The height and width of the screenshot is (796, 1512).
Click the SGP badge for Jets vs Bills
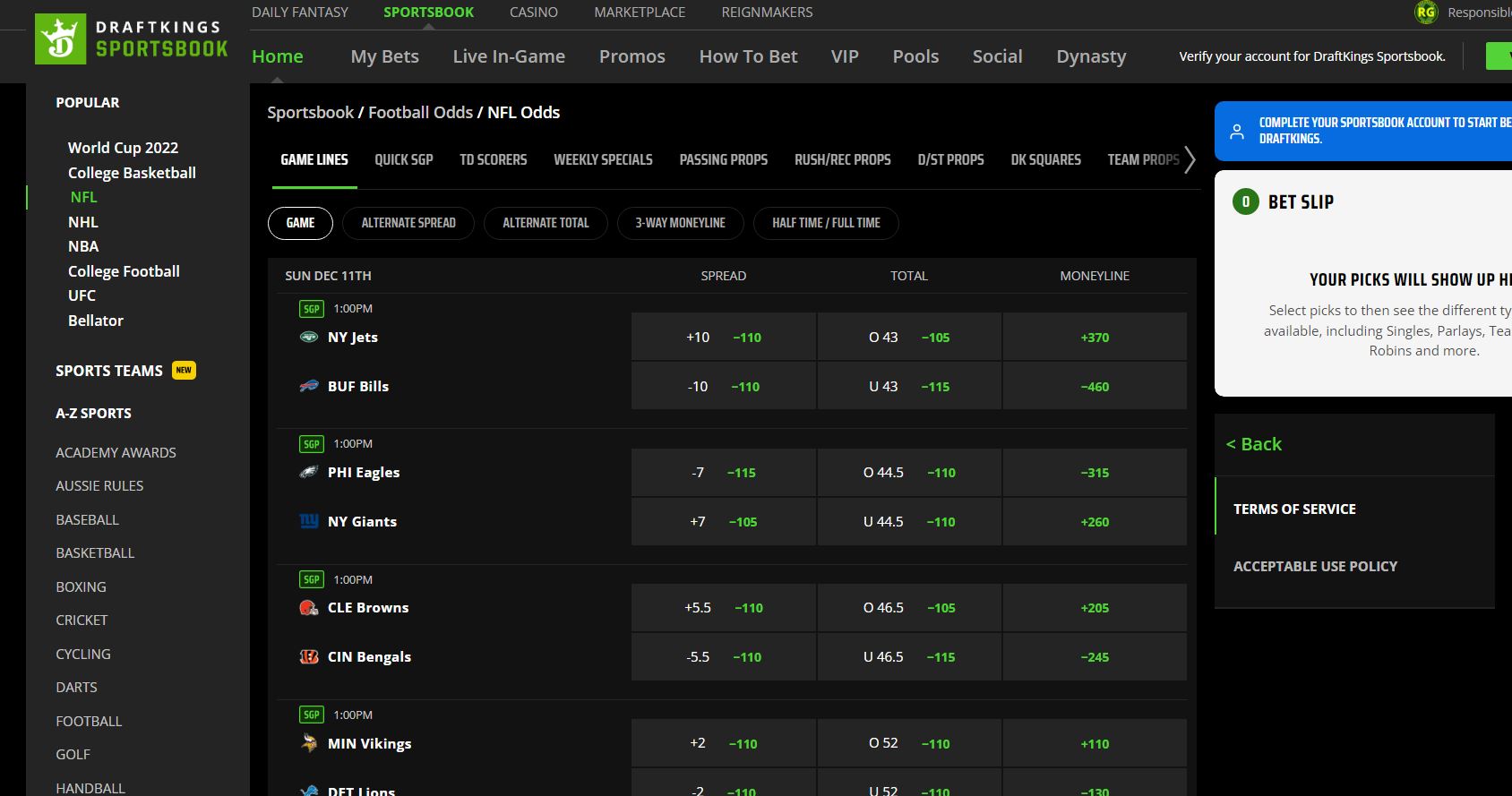coord(311,309)
